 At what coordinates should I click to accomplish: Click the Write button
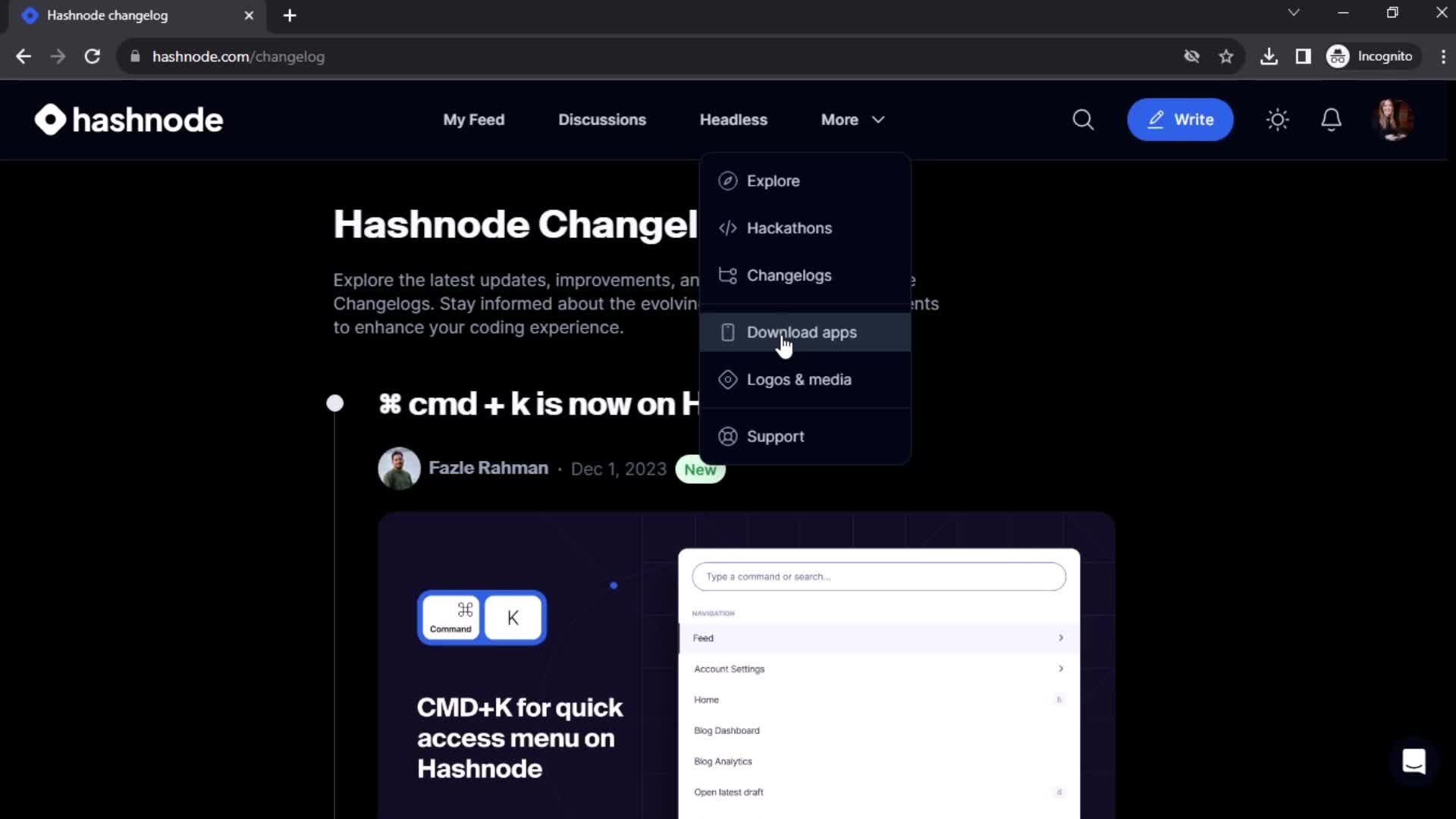(x=1180, y=119)
